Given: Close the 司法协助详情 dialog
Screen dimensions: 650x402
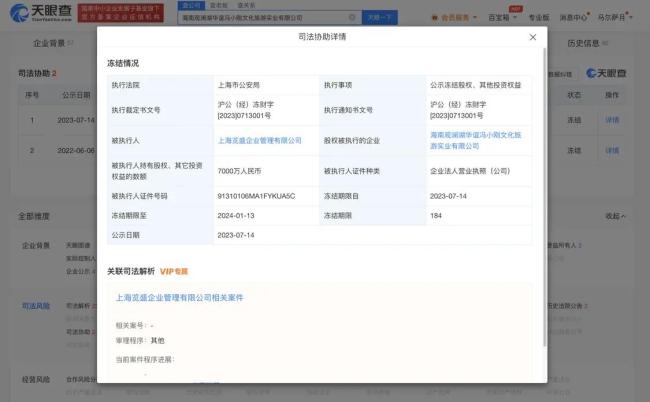Looking at the screenshot, I should click(x=533, y=37).
